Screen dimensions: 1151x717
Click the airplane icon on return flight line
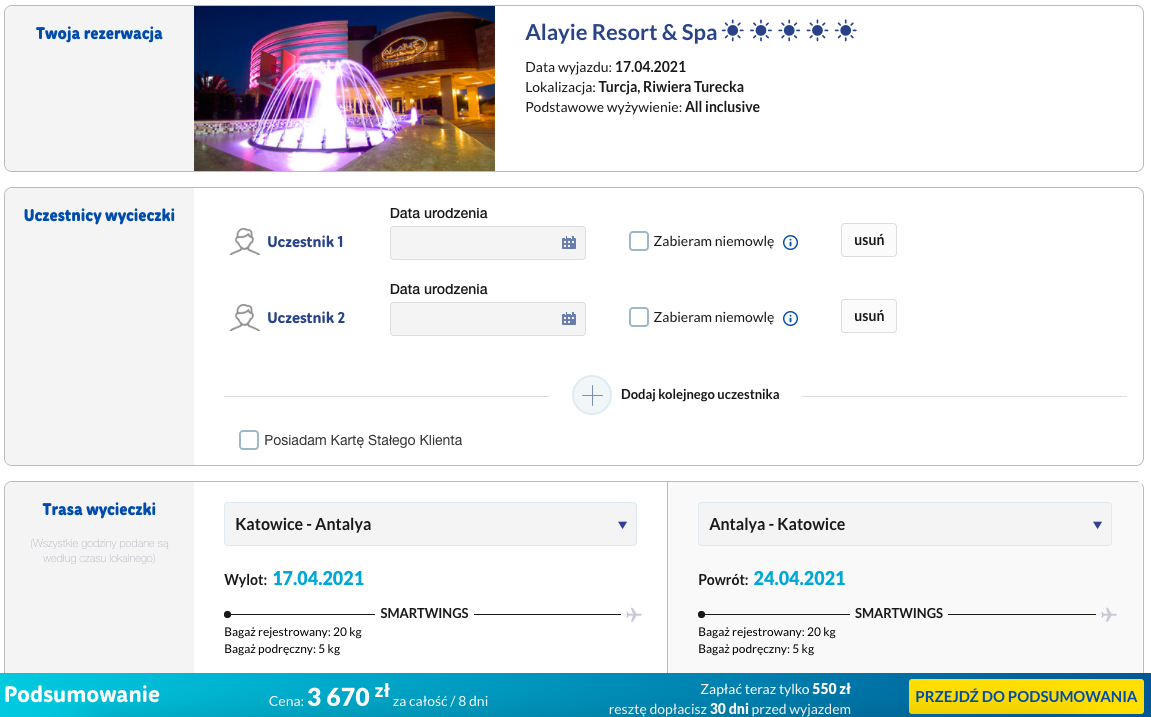coord(1108,614)
